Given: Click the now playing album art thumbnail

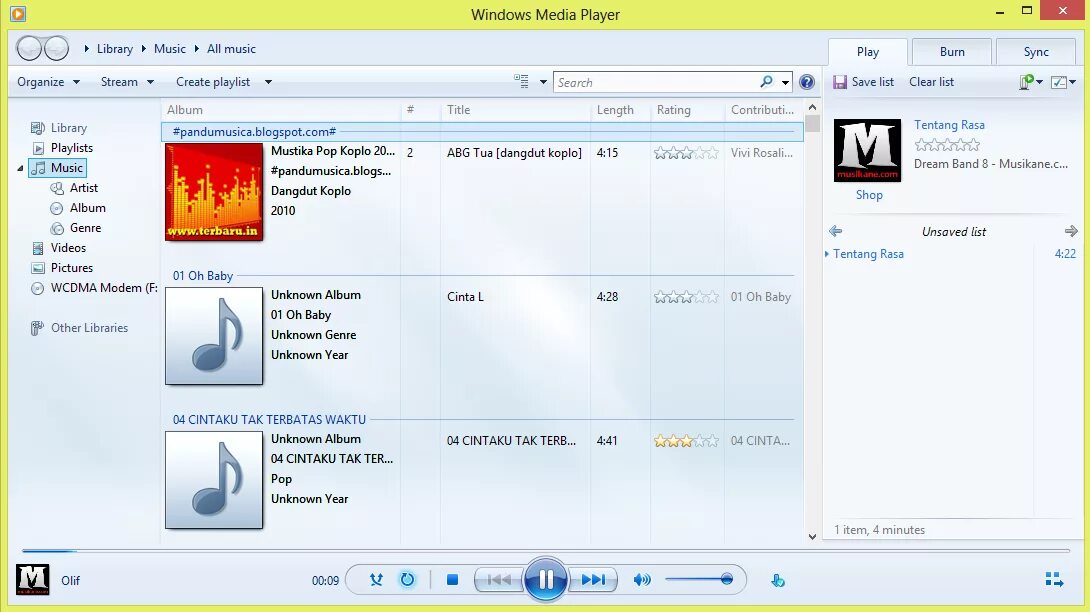Looking at the screenshot, I should click(33, 579).
